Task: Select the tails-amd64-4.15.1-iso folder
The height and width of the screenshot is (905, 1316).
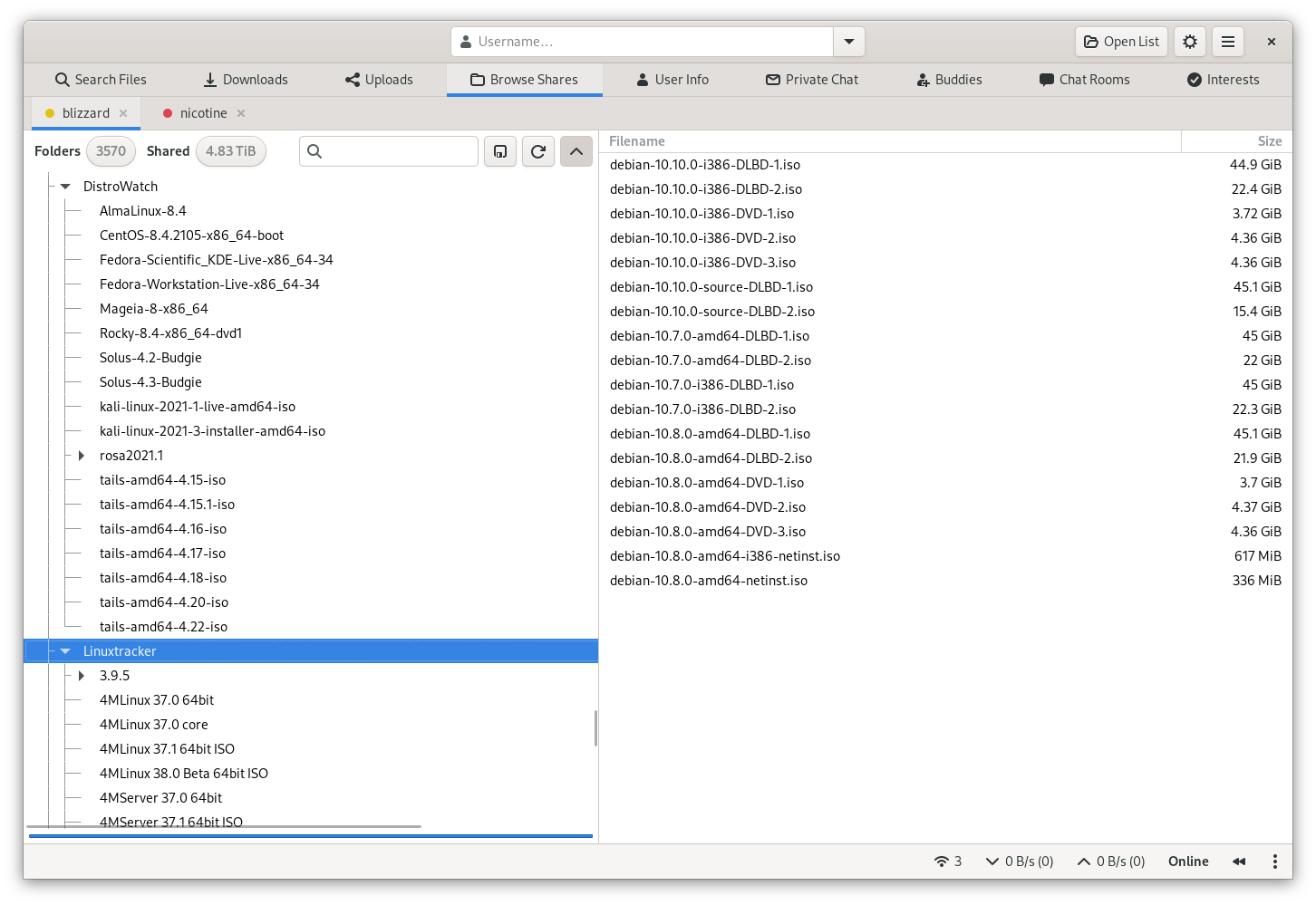Action: click(x=167, y=505)
